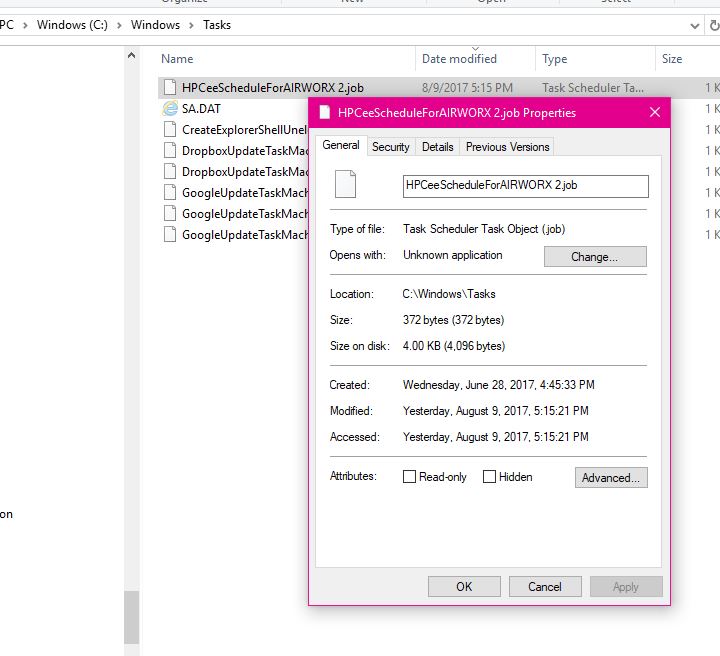720x656 pixels.
Task: Click the third GoogleUpdateTaskMach file icon
Action: click(170, 235)
